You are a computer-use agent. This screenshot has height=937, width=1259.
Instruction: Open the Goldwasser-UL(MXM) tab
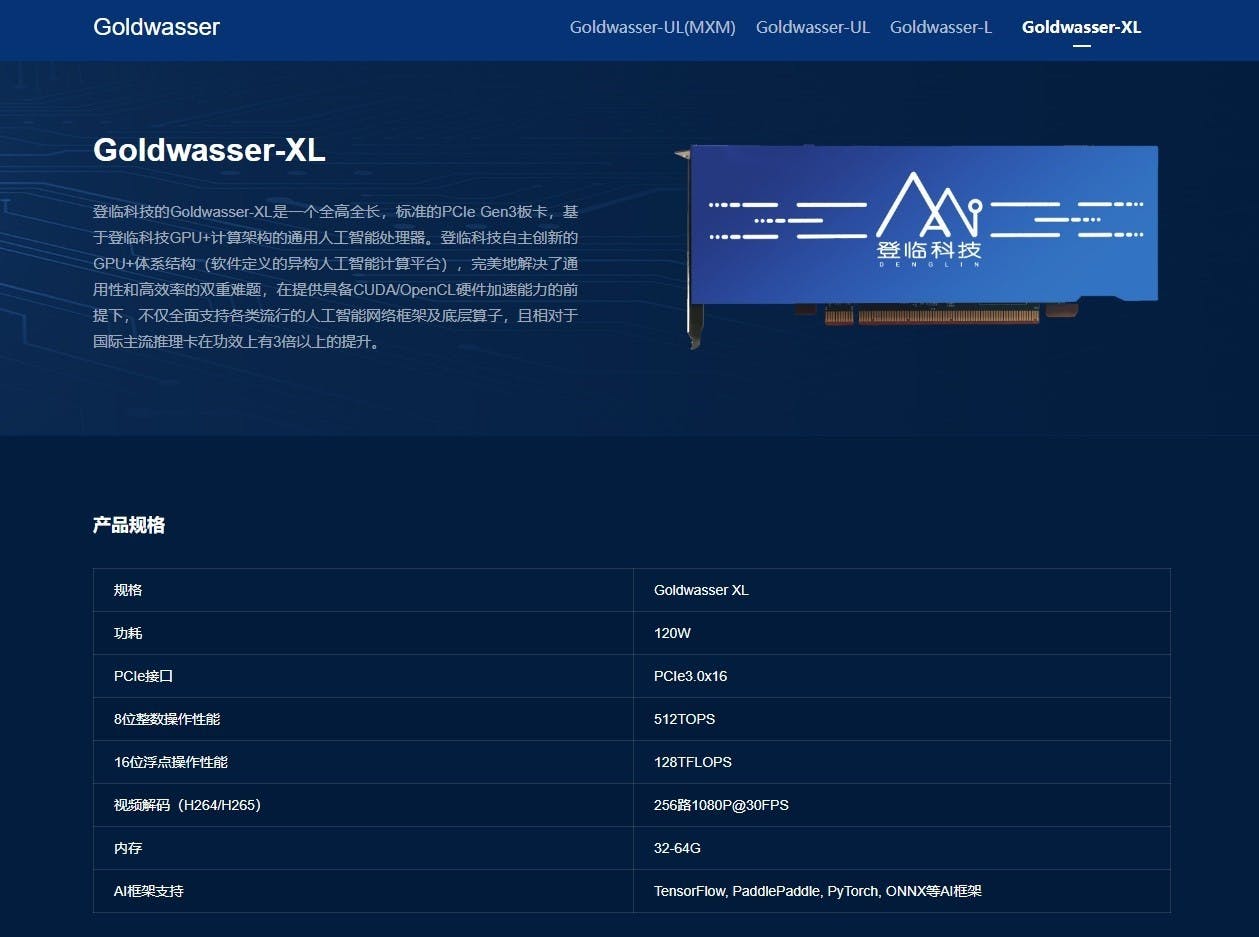point(652,27)
